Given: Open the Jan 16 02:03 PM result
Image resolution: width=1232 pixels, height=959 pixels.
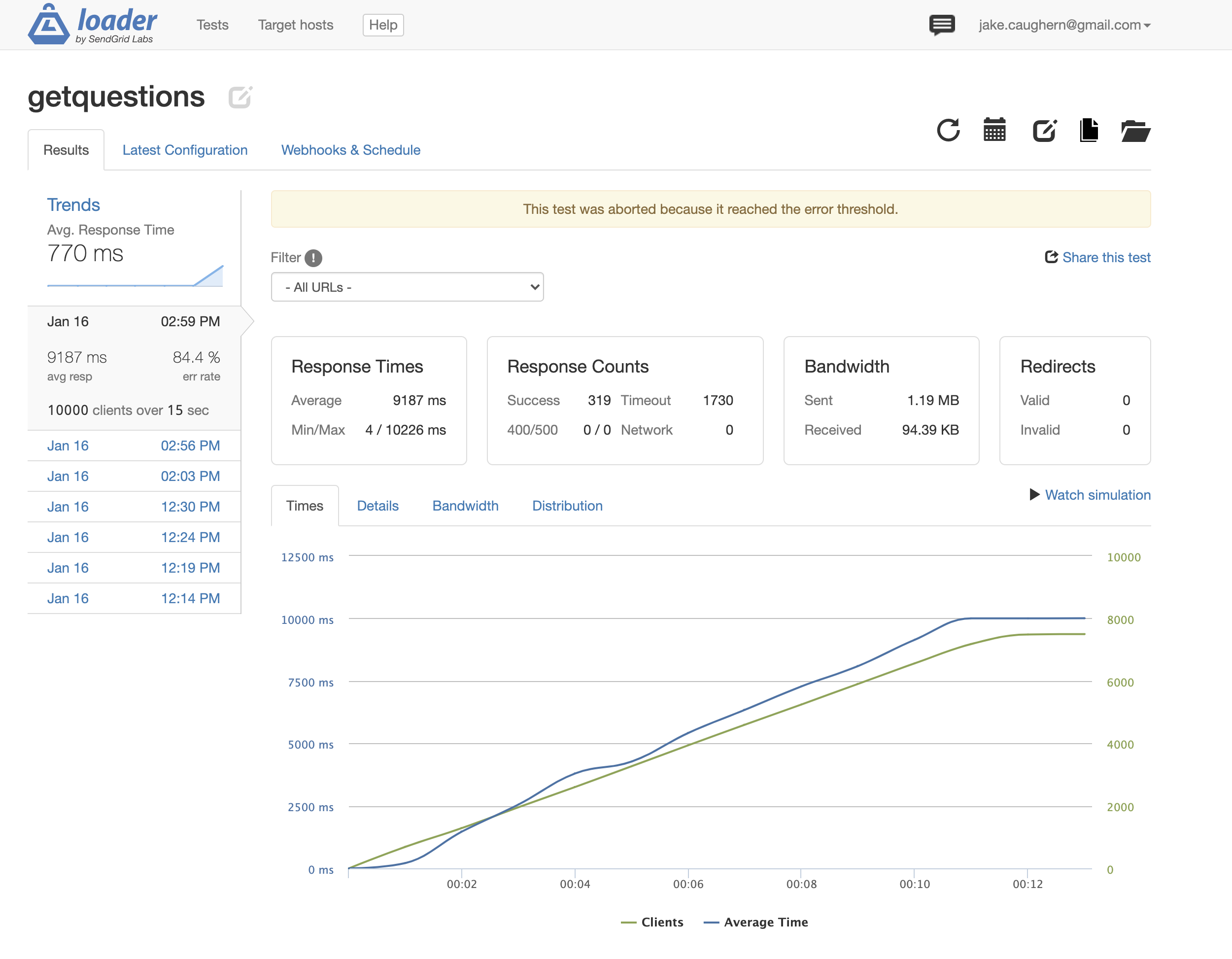Looking at the screenshot, I should point(134,476).
